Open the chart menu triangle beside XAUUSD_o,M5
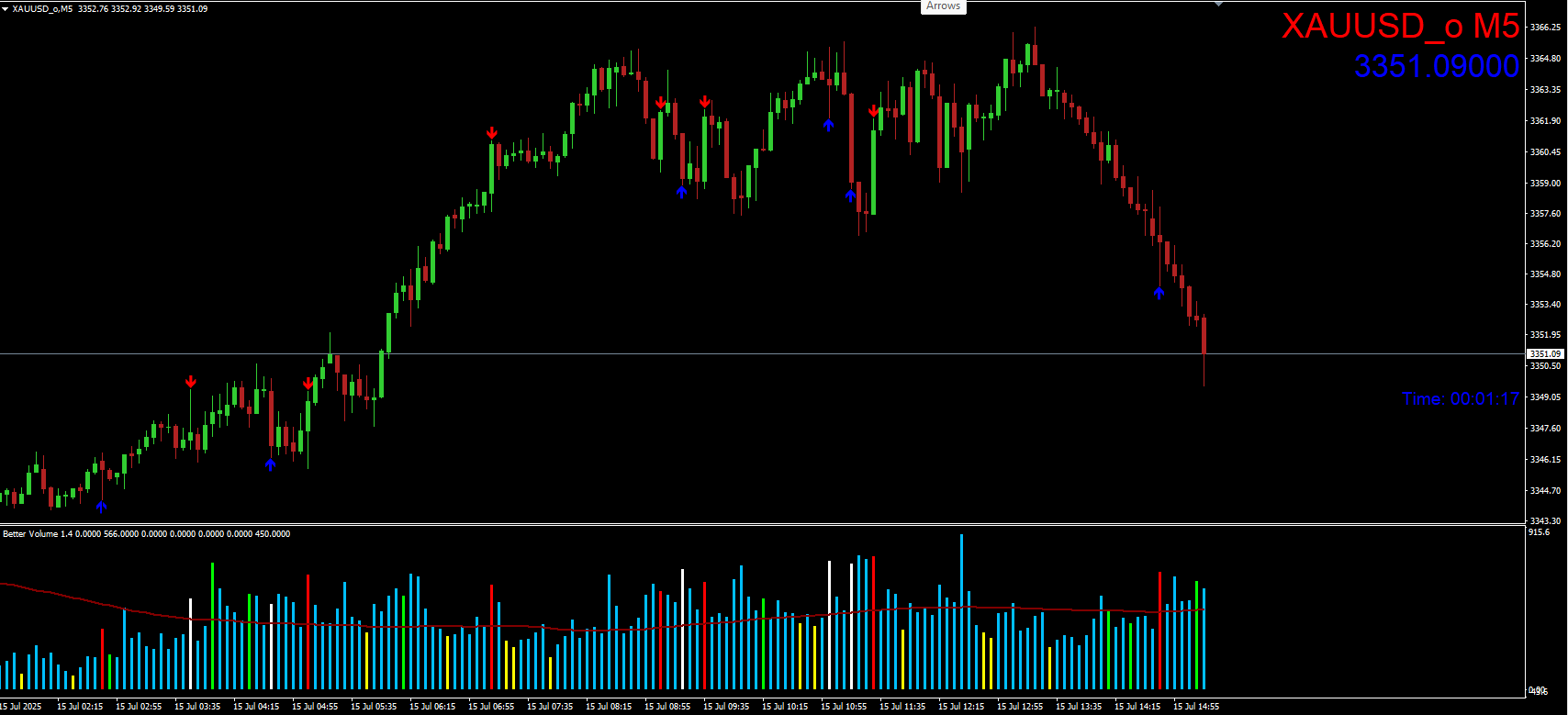Screen dimensions: 1568x715 (x=6, y=8)
